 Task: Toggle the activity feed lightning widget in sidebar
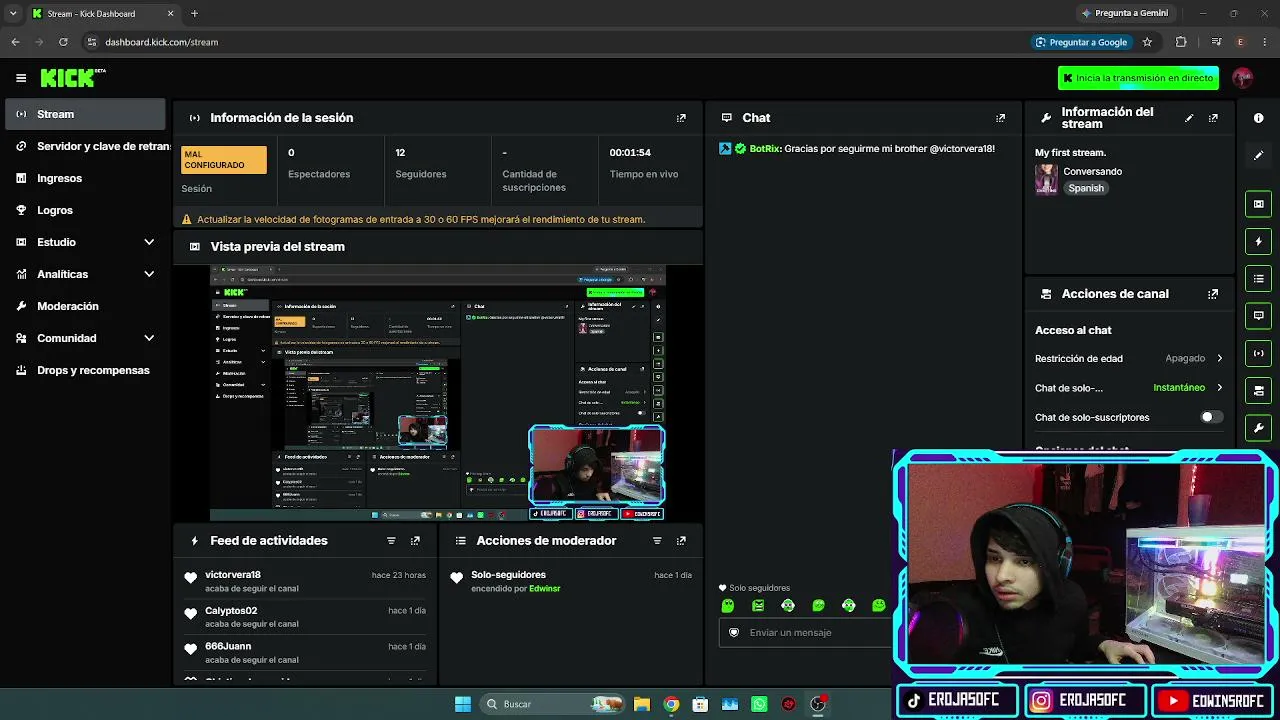1259,241
